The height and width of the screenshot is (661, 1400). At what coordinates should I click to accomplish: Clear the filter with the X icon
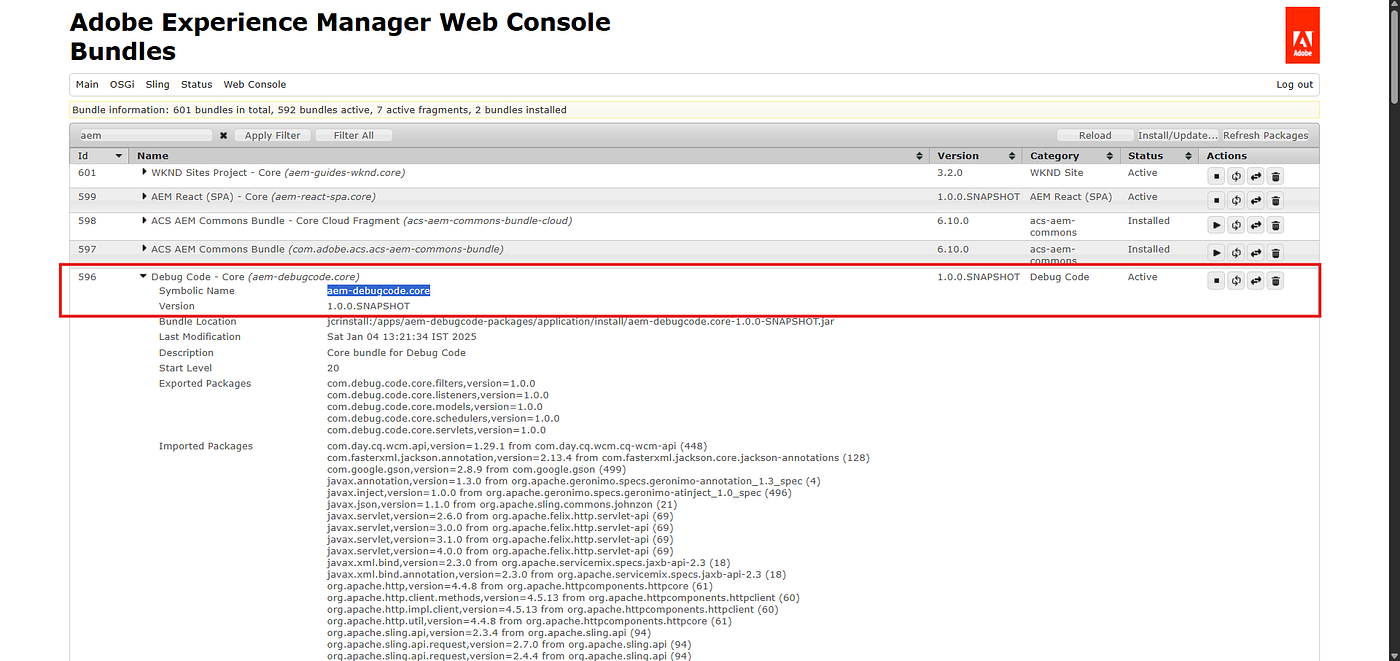224,135
